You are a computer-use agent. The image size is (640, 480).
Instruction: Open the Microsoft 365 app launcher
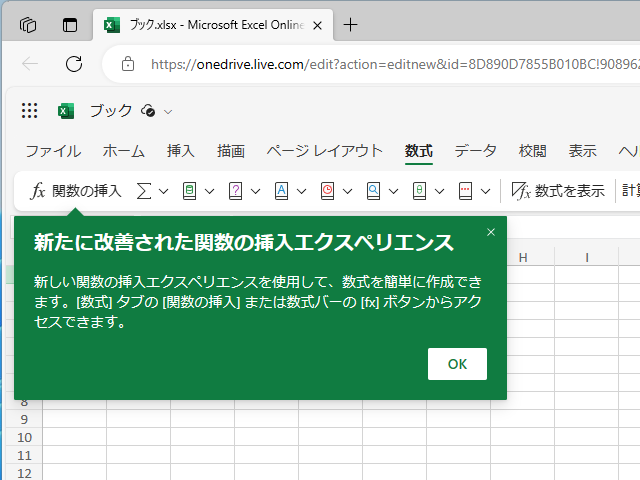(x=29, y=111)
